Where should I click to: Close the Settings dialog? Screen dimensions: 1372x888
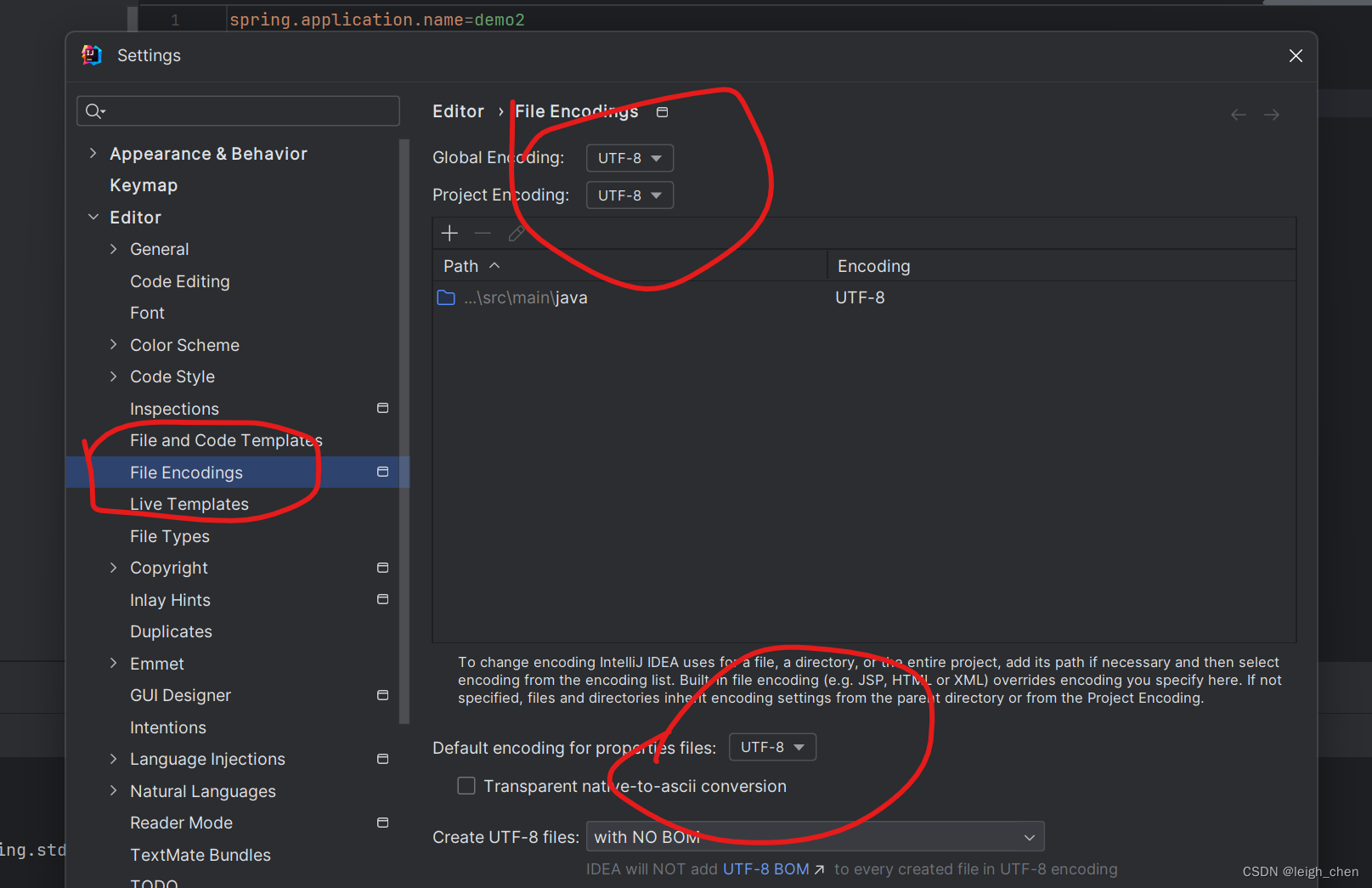(1296, 55)
